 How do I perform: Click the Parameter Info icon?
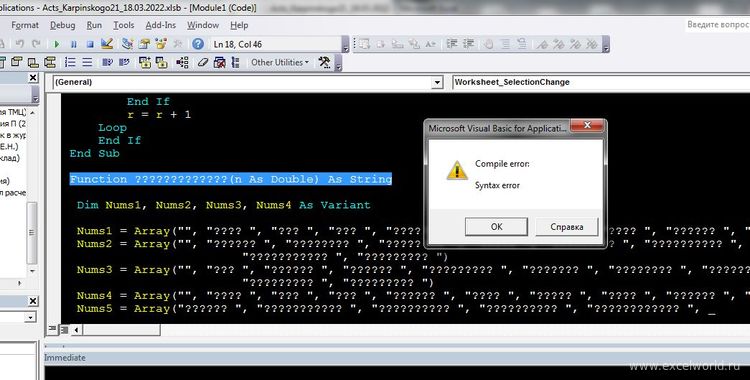(x=414, y=44)
